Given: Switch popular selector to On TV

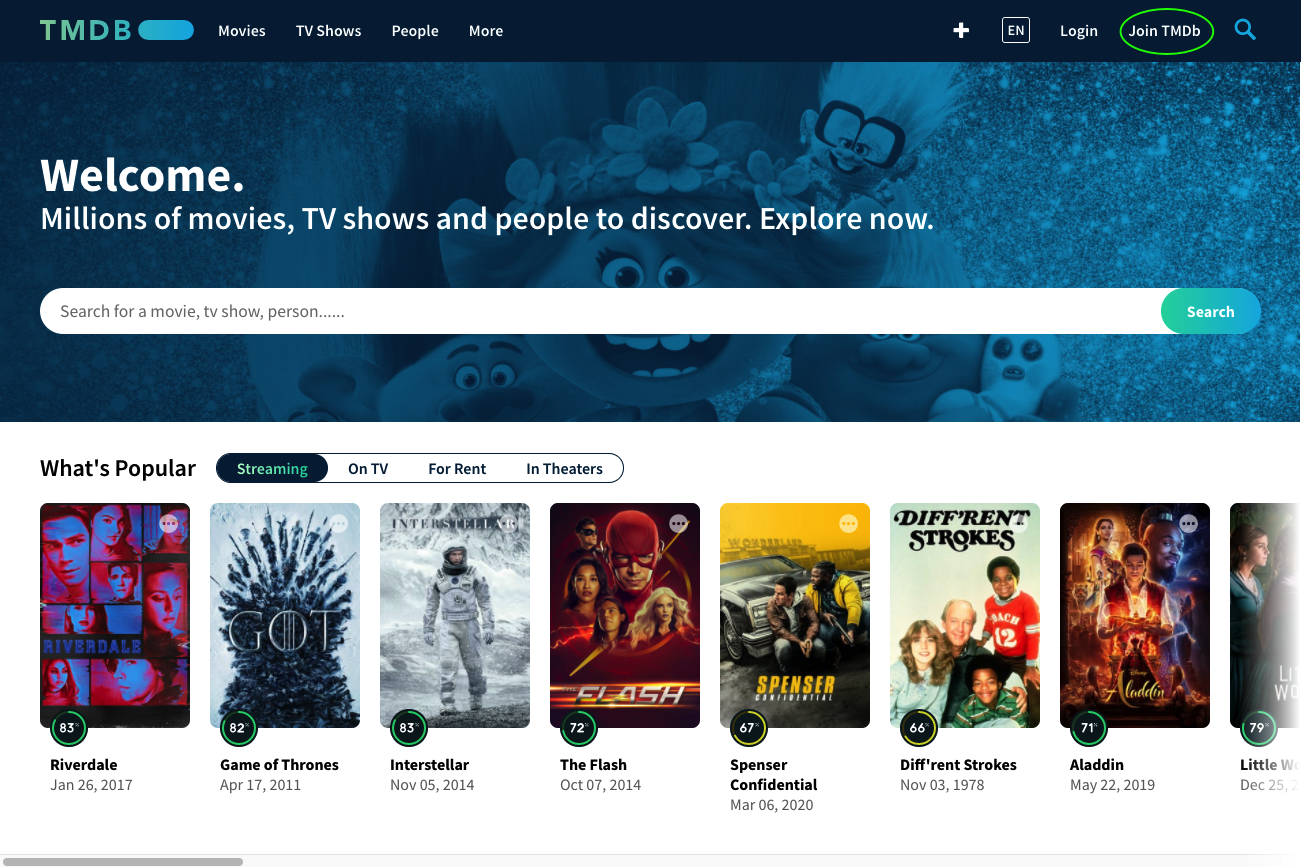Looking at the screenshot, I should 368,468.
